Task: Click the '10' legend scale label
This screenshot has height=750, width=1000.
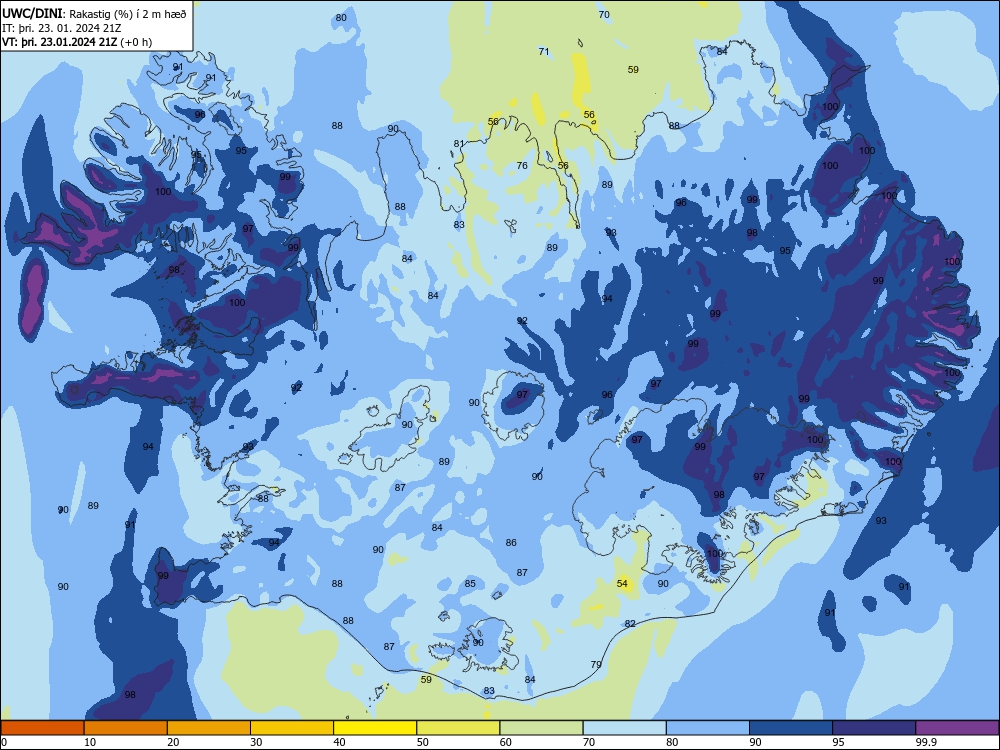Action: coord(90,742)
